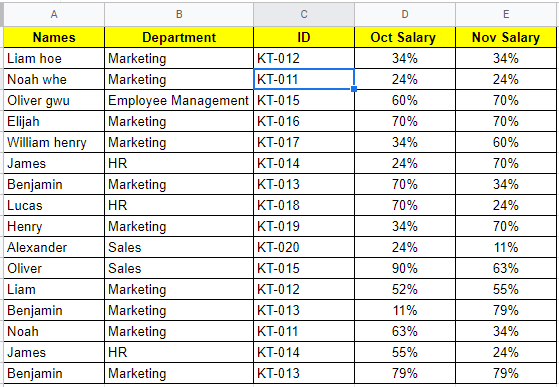Image resolution: width=559 pixels, height=387 pixels.
Task: Select the KT-018 ID cell
Action: (304, 206)
